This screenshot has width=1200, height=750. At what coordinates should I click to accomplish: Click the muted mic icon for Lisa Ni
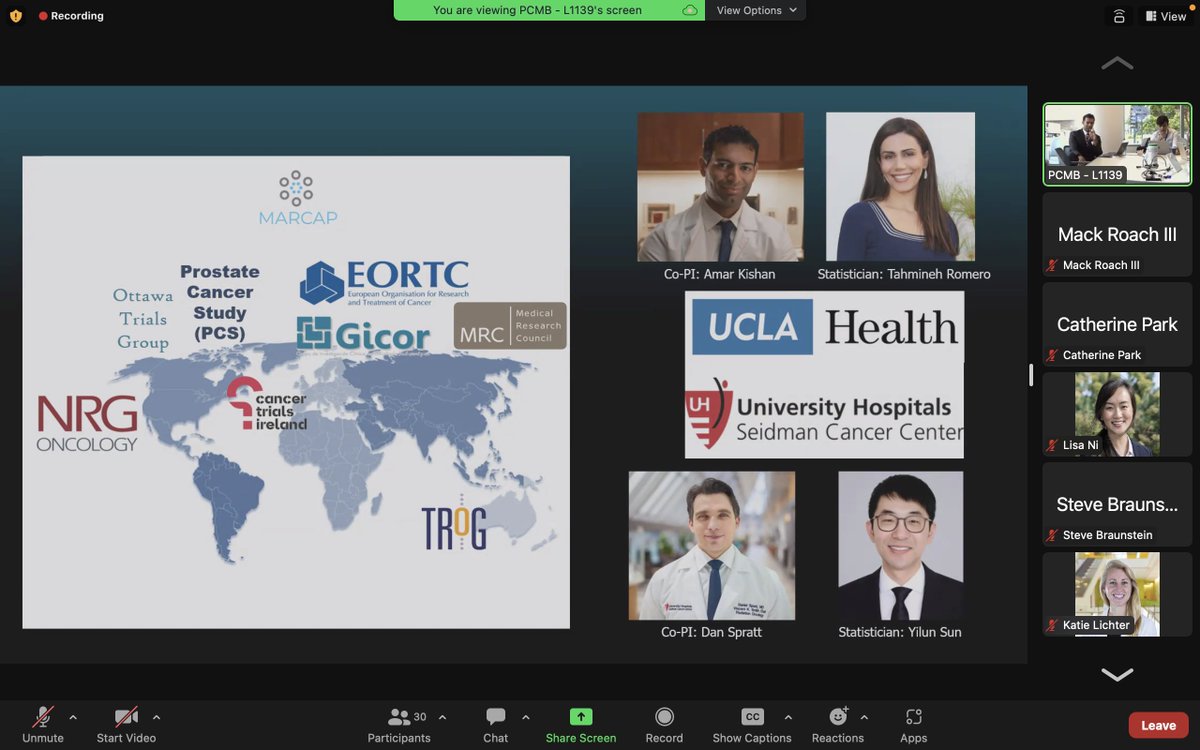[1052, 446]
